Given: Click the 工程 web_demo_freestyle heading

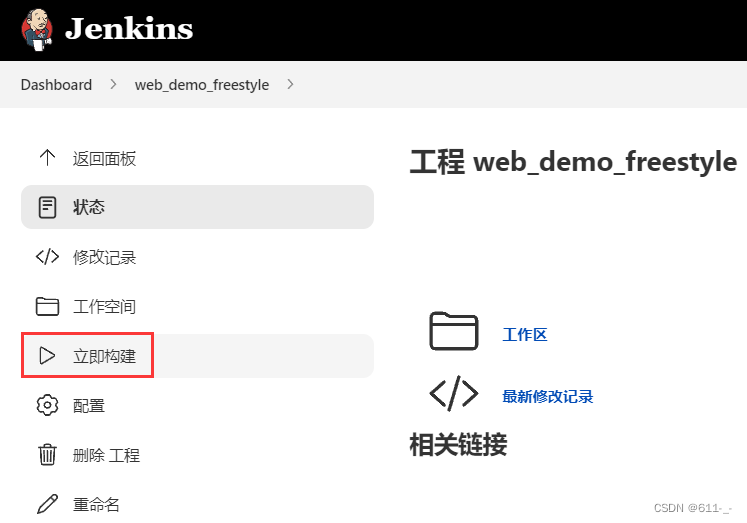Looking at the screenshot, I should click(x=574, y=162).
